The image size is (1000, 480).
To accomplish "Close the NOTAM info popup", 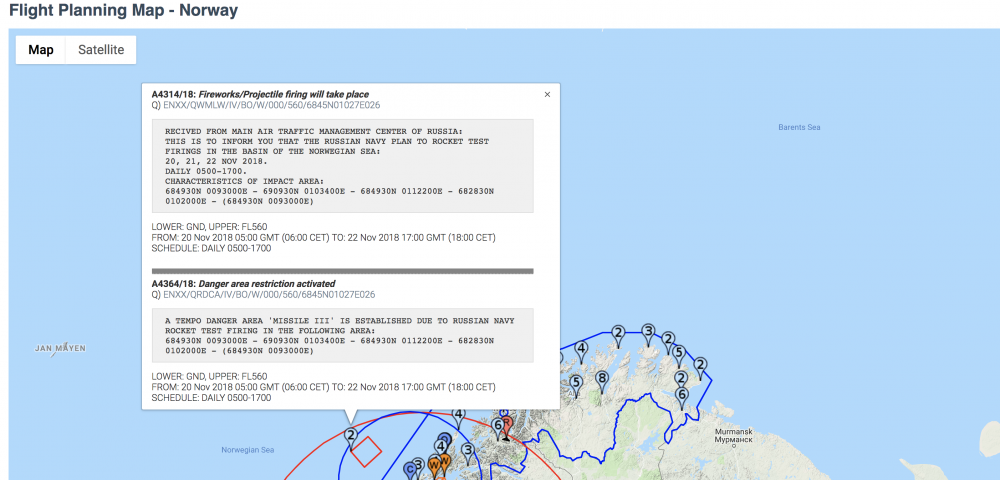I will click(547, 94).
